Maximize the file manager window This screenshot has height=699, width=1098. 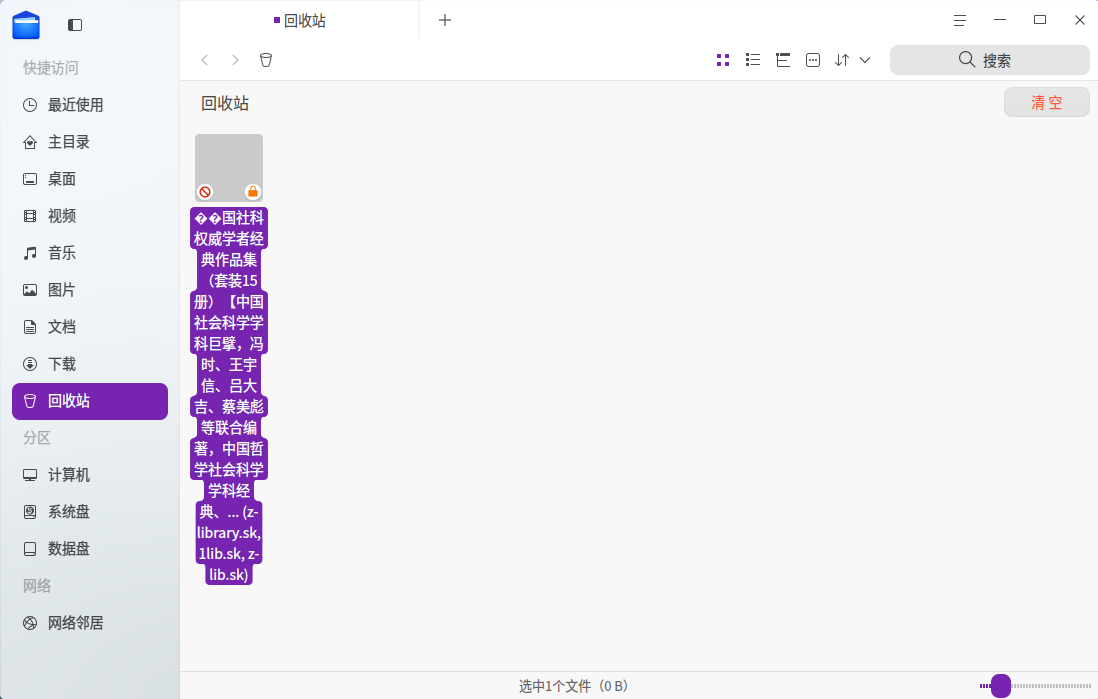tap(1040, 20)
